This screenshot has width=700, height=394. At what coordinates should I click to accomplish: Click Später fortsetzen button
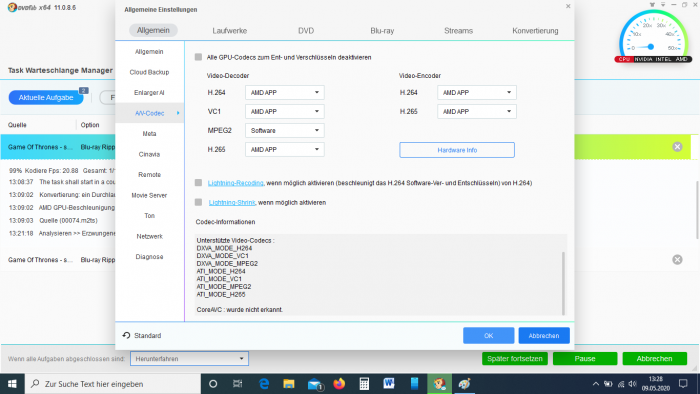(x=515, y=358)
